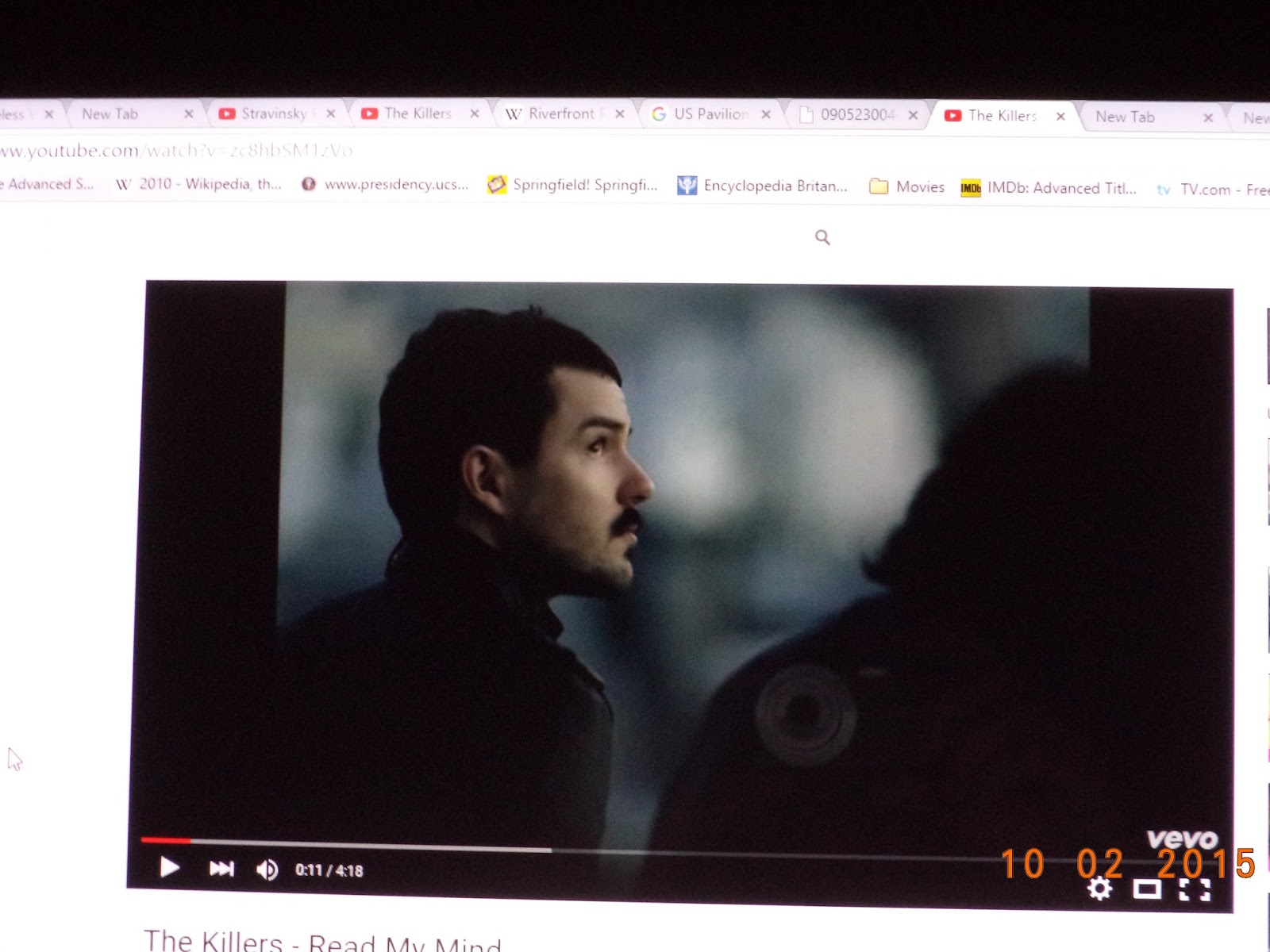Switch to the Stravinsky YouTube tab
The height and width of the screenshot is (952, 1270).
[x=275, y=113]
